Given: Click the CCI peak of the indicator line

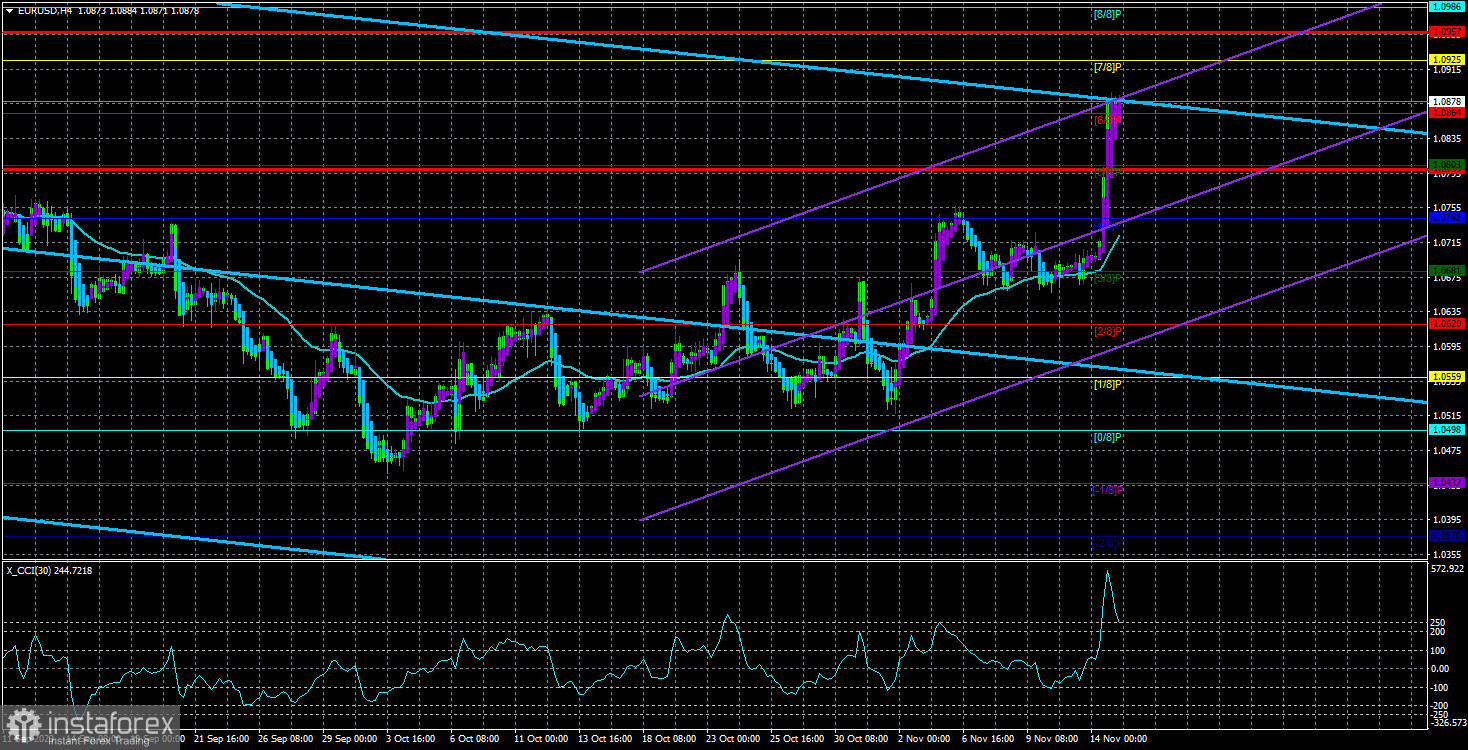Looking at the screenshot, I should [x=1107, y=572].
